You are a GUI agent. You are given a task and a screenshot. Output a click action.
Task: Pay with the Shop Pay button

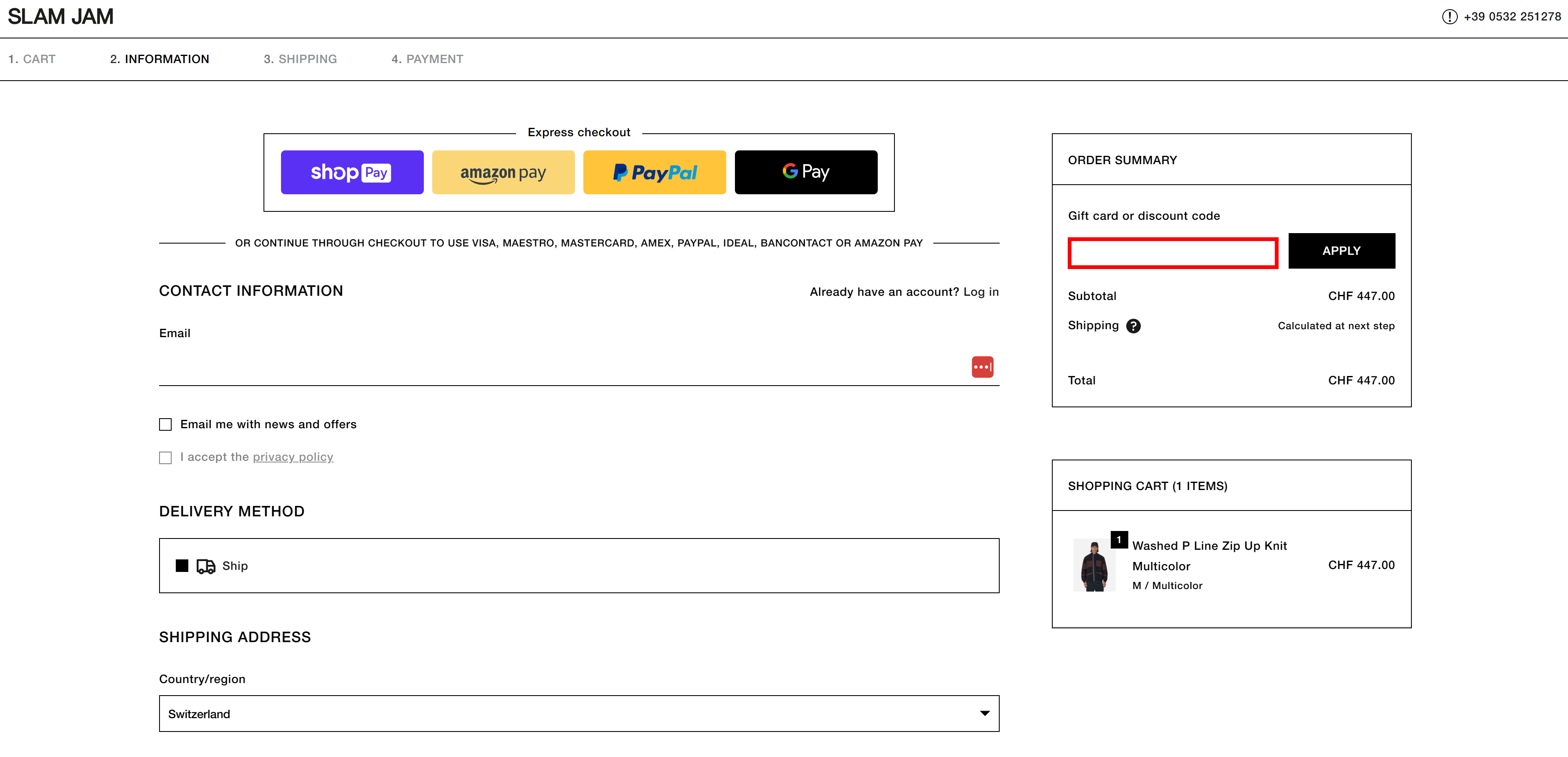[x=352, y=173]
